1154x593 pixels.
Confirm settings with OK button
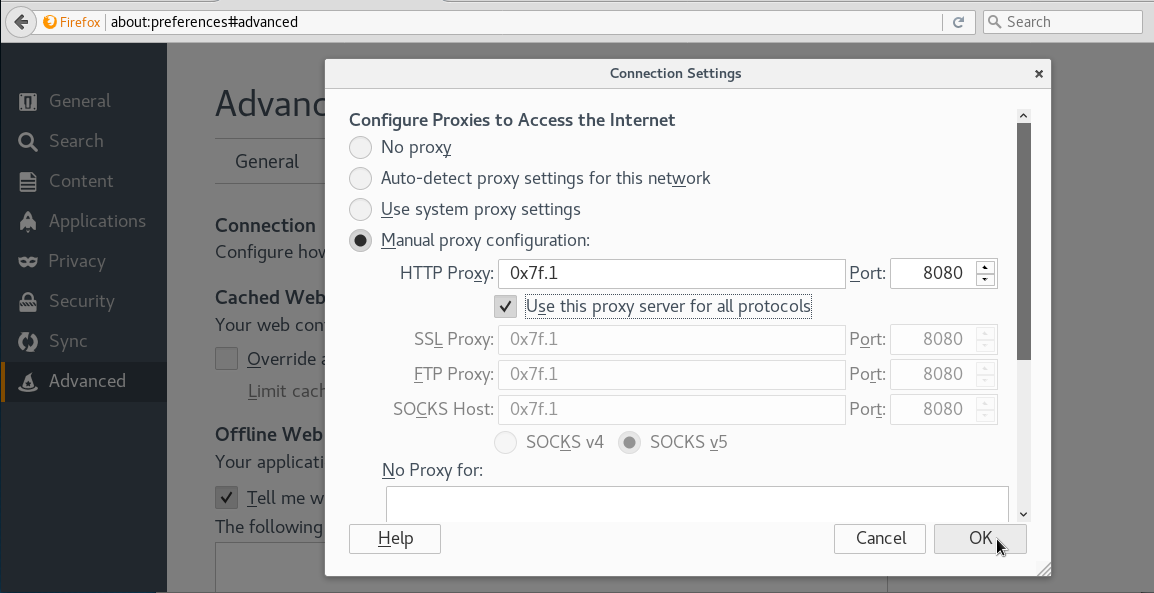pyautogui.click(x=979, y=538)
